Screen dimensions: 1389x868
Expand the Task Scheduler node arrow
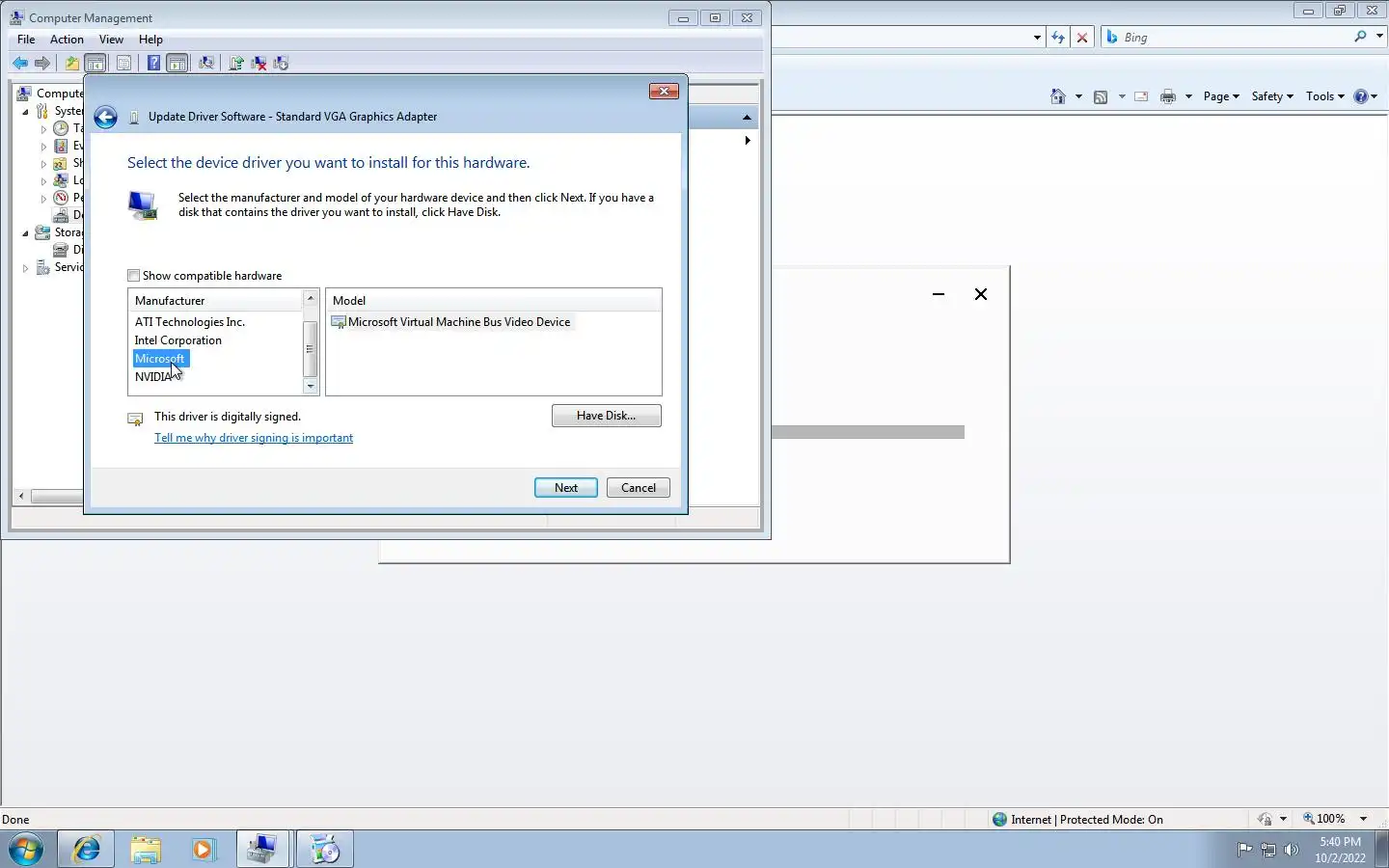[x=43, y=128]
